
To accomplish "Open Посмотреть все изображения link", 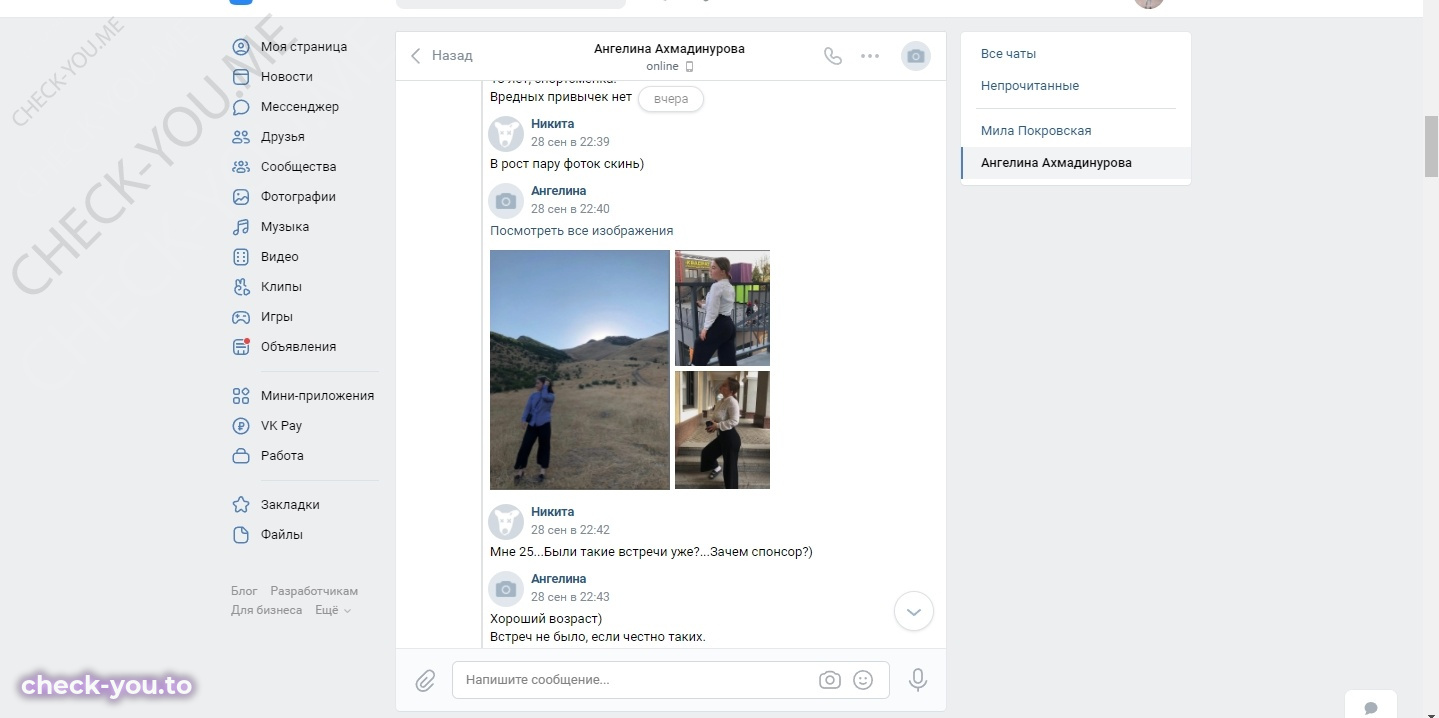I will 582,231.
